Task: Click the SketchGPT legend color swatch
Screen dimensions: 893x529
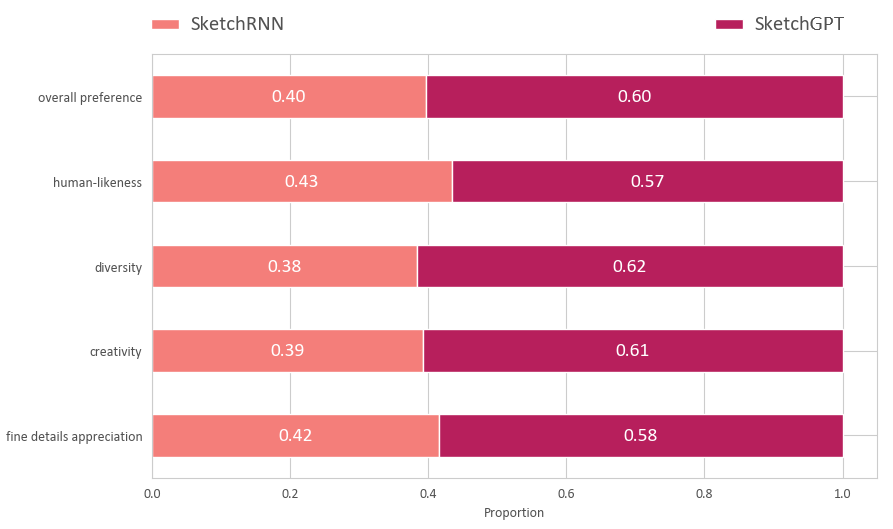Action: [x=729, y=24]
